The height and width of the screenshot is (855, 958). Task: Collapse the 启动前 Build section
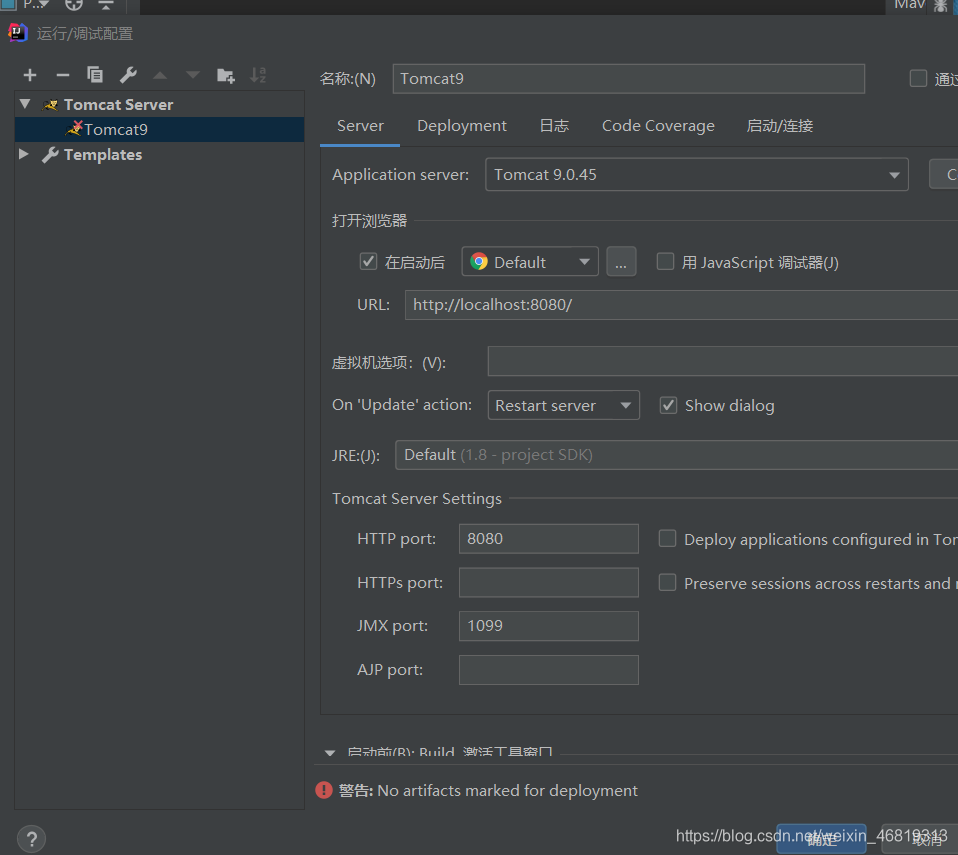(330, 752)
